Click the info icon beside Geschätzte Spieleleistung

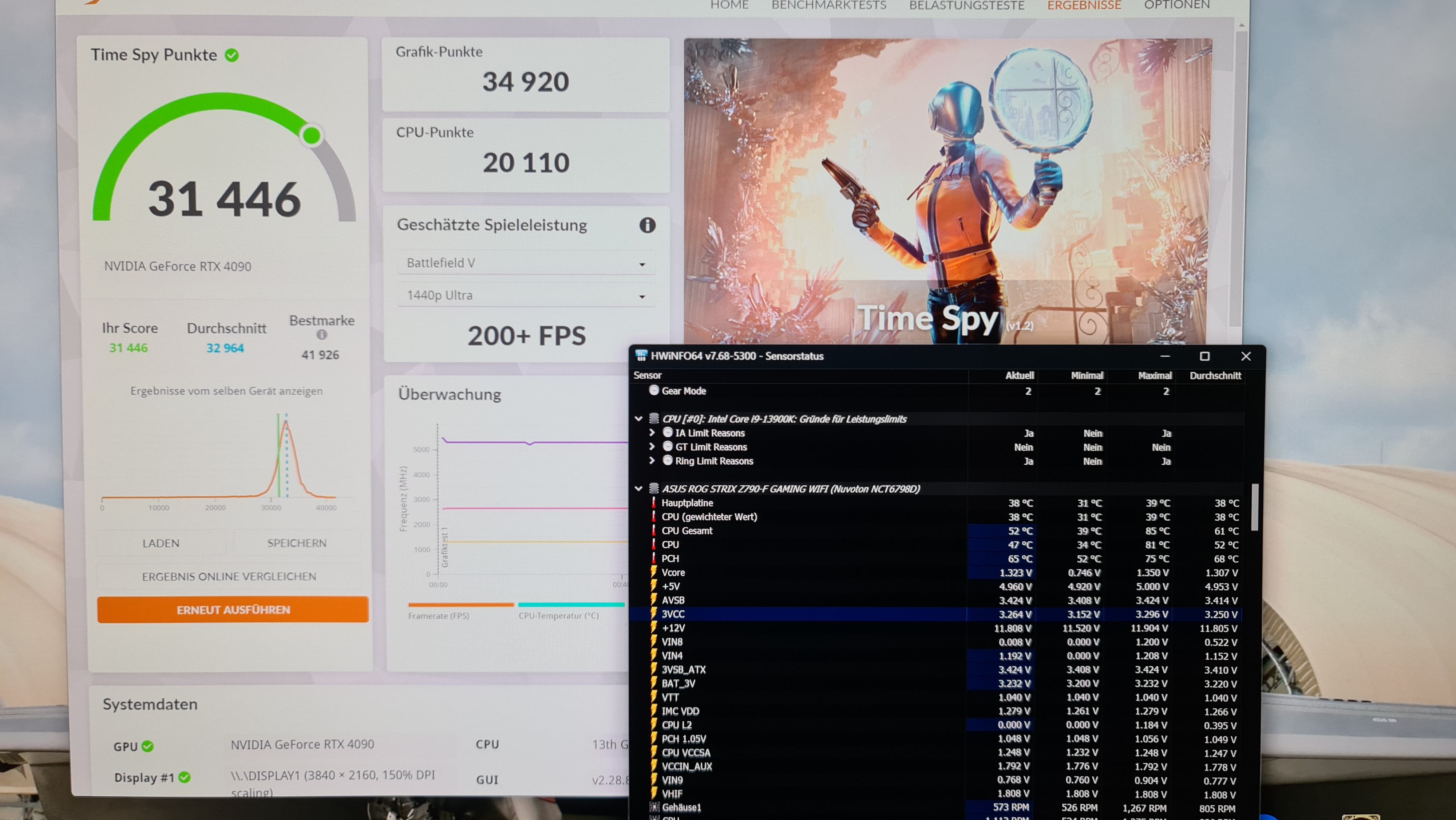[x=647, y=225]
